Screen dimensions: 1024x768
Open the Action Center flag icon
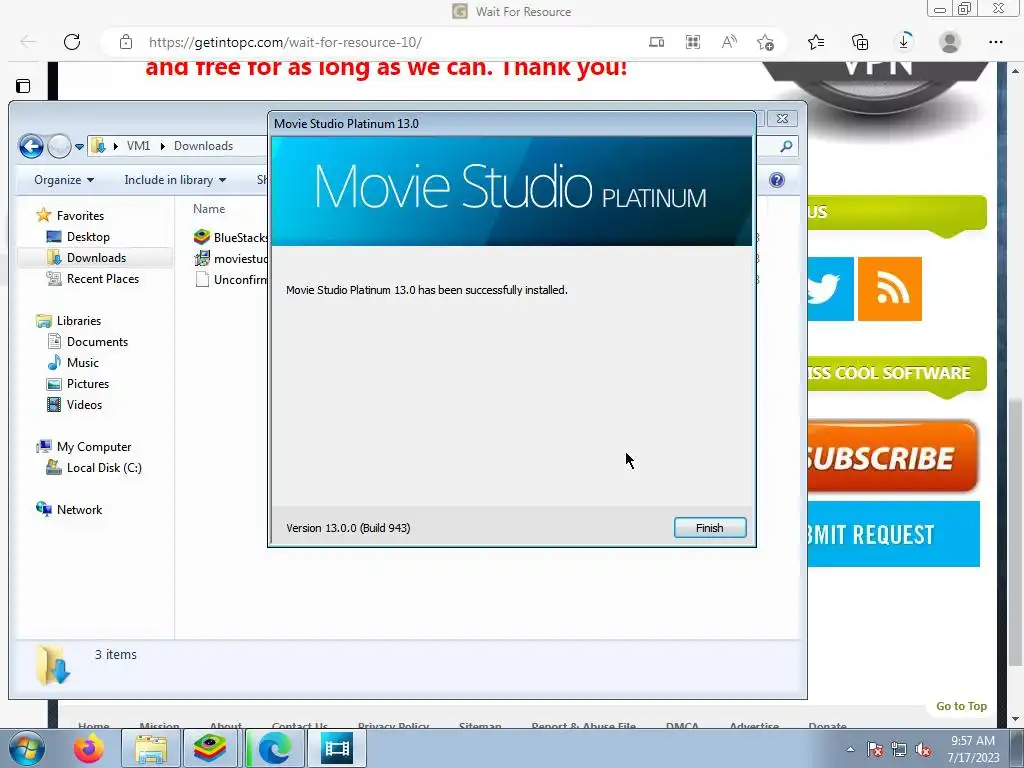tap(874, 749)
